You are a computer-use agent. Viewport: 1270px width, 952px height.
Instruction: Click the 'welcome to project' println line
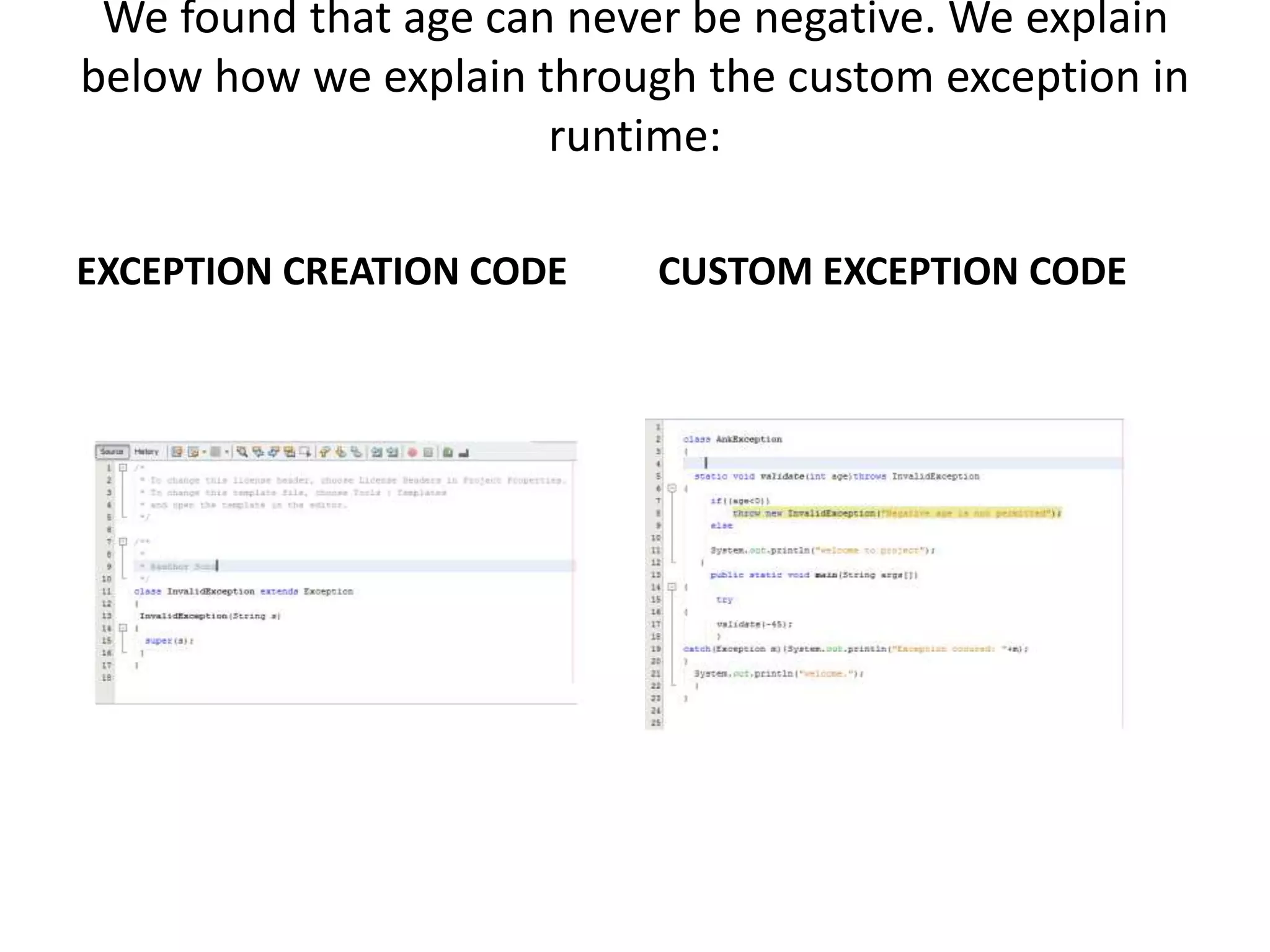[823, 550]
